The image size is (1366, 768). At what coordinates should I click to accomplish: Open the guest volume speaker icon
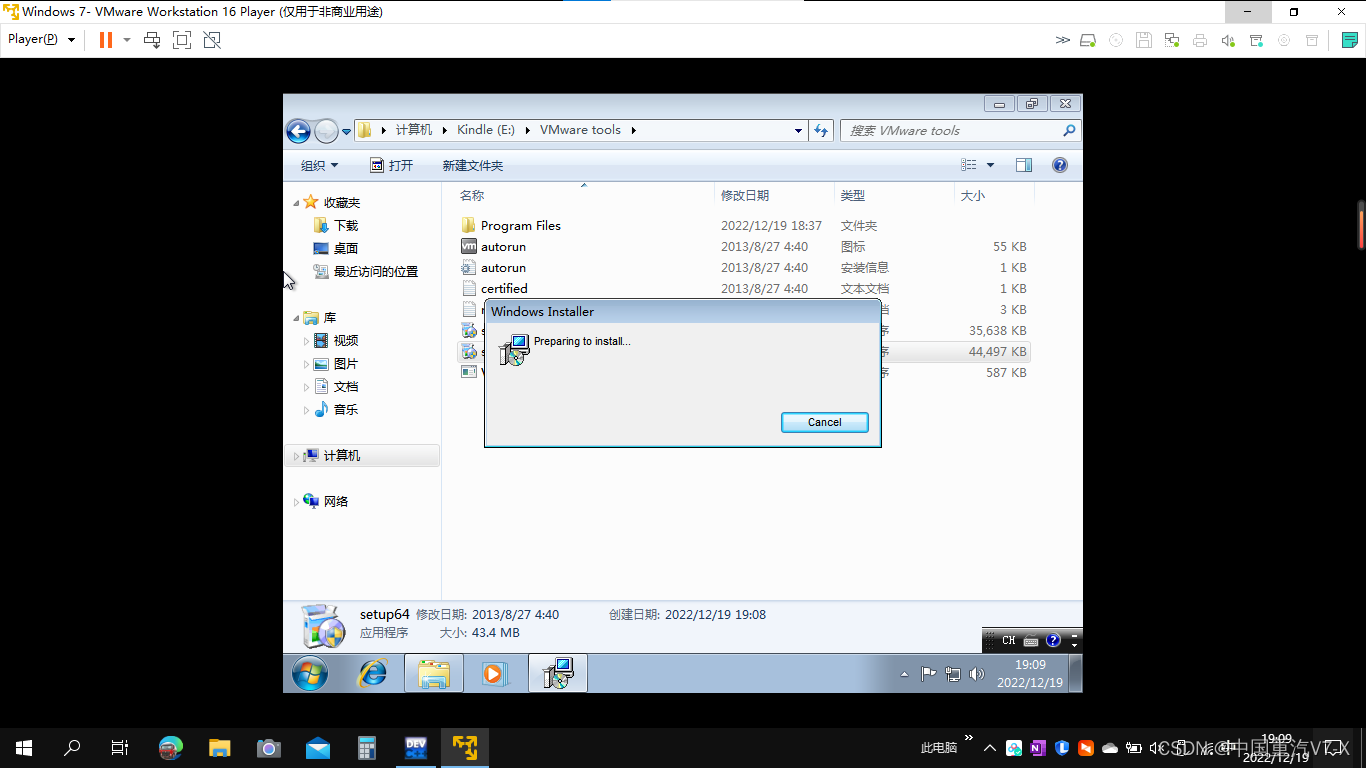tap(977, 674)
